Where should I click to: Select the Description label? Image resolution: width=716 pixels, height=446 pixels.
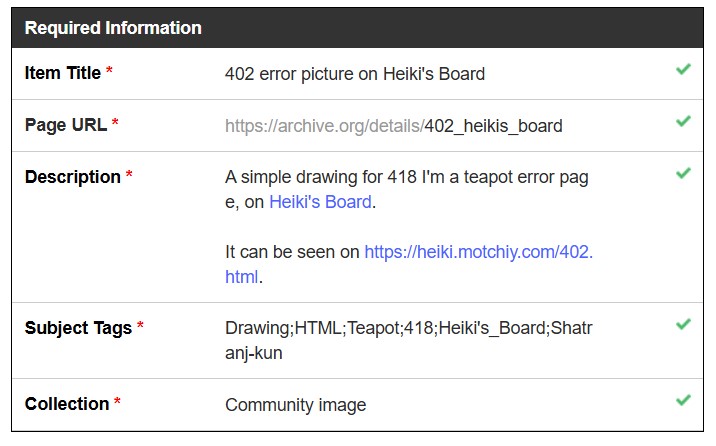(72, 177)
